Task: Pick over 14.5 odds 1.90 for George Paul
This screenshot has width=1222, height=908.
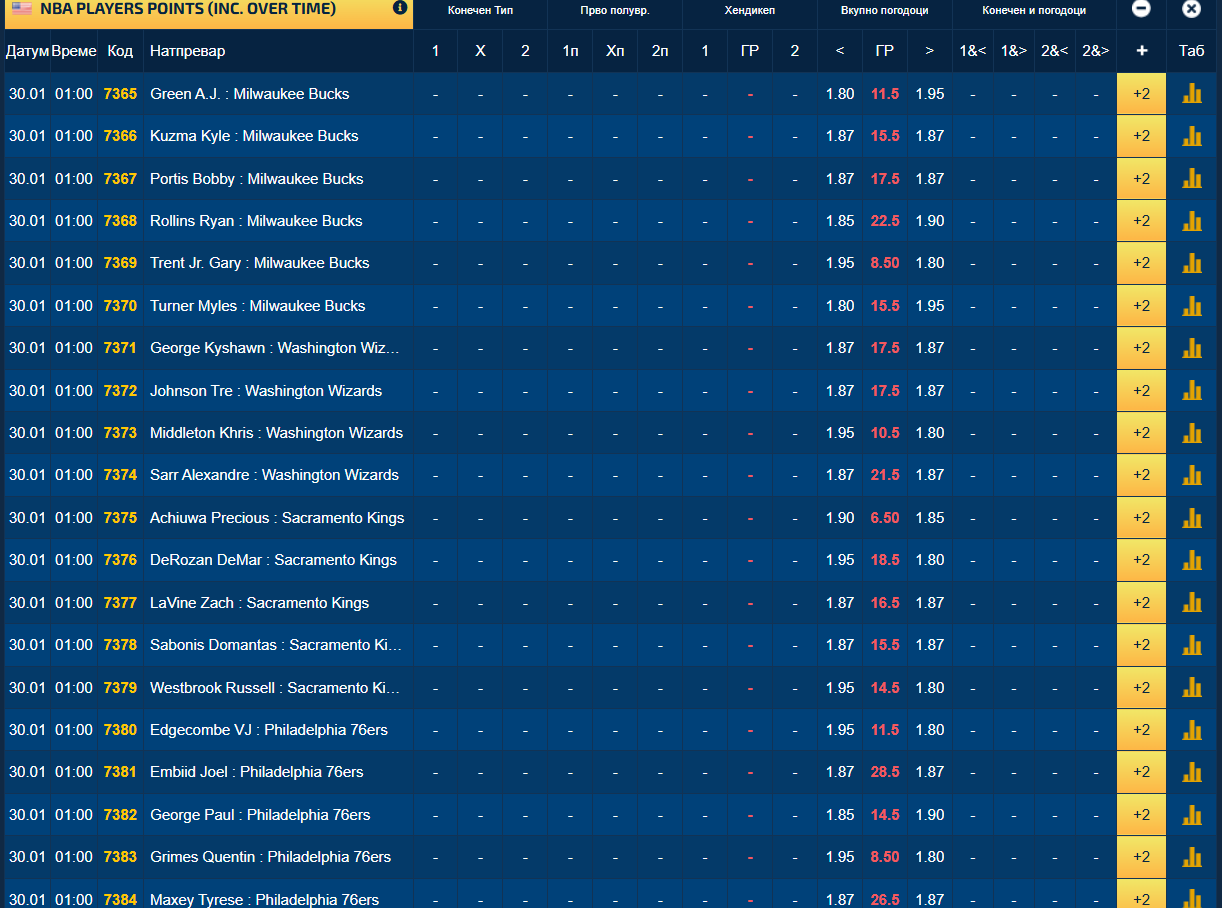Action: (930, 815)
